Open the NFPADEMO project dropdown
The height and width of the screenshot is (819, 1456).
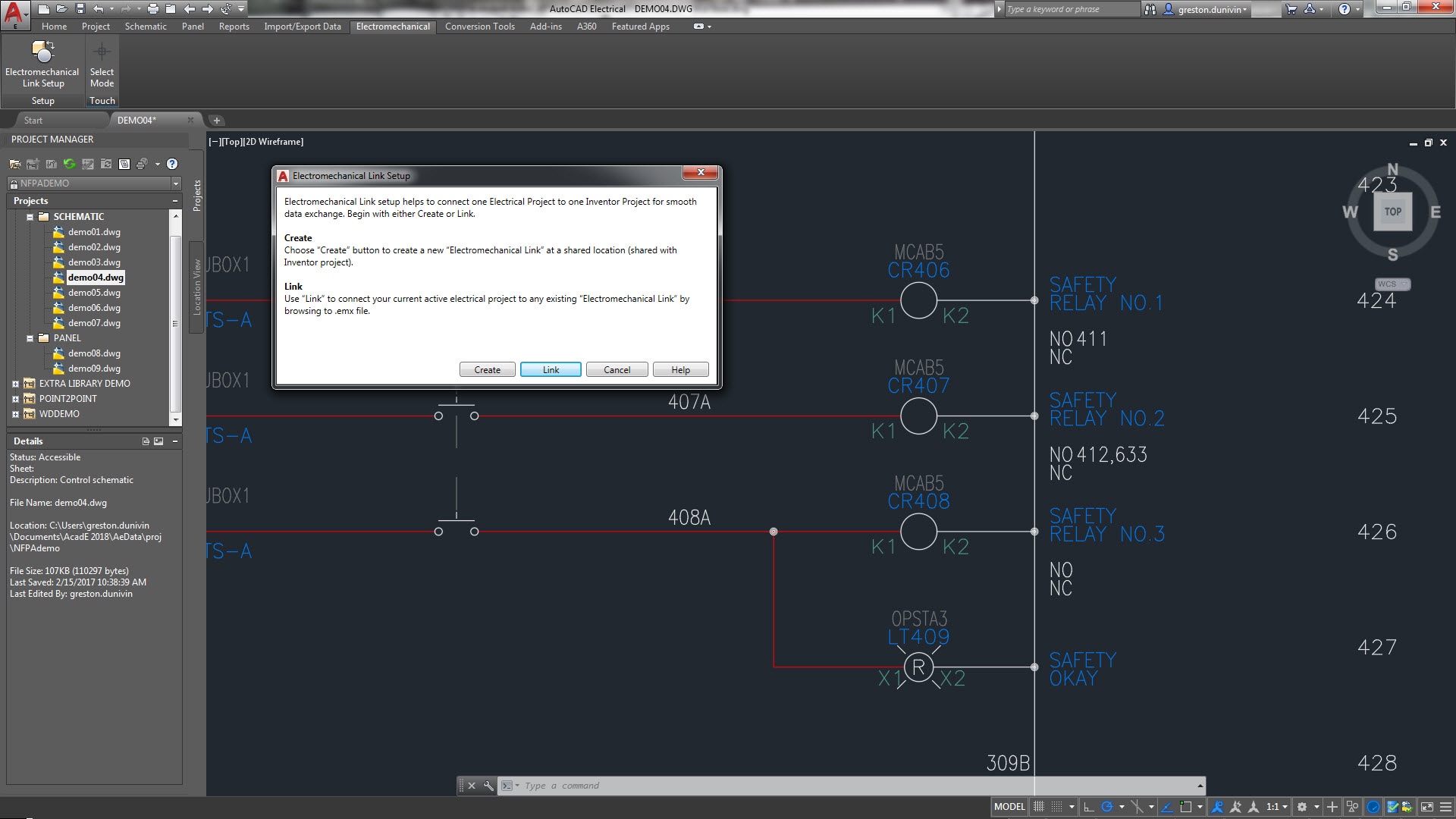pos(175,183)
